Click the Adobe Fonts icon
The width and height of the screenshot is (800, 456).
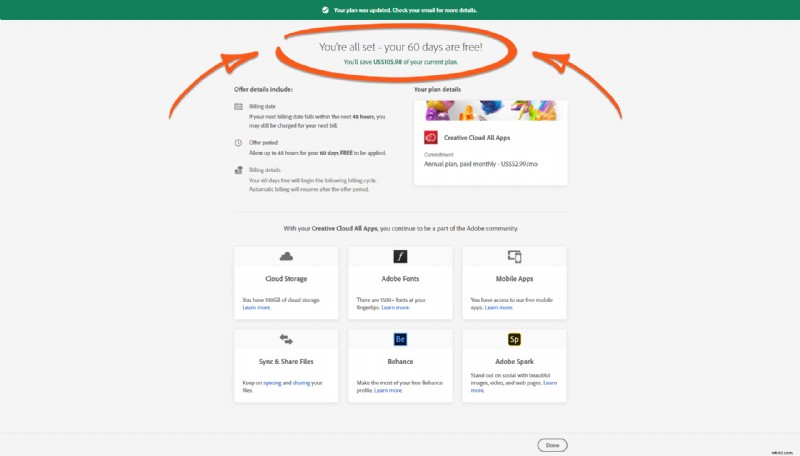pyautogui.click(x=400, y=257)
